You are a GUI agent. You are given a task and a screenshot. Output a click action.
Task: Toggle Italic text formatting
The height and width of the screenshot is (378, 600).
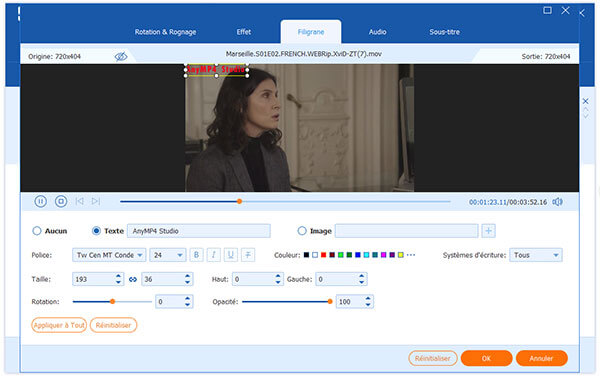(214, 255)
